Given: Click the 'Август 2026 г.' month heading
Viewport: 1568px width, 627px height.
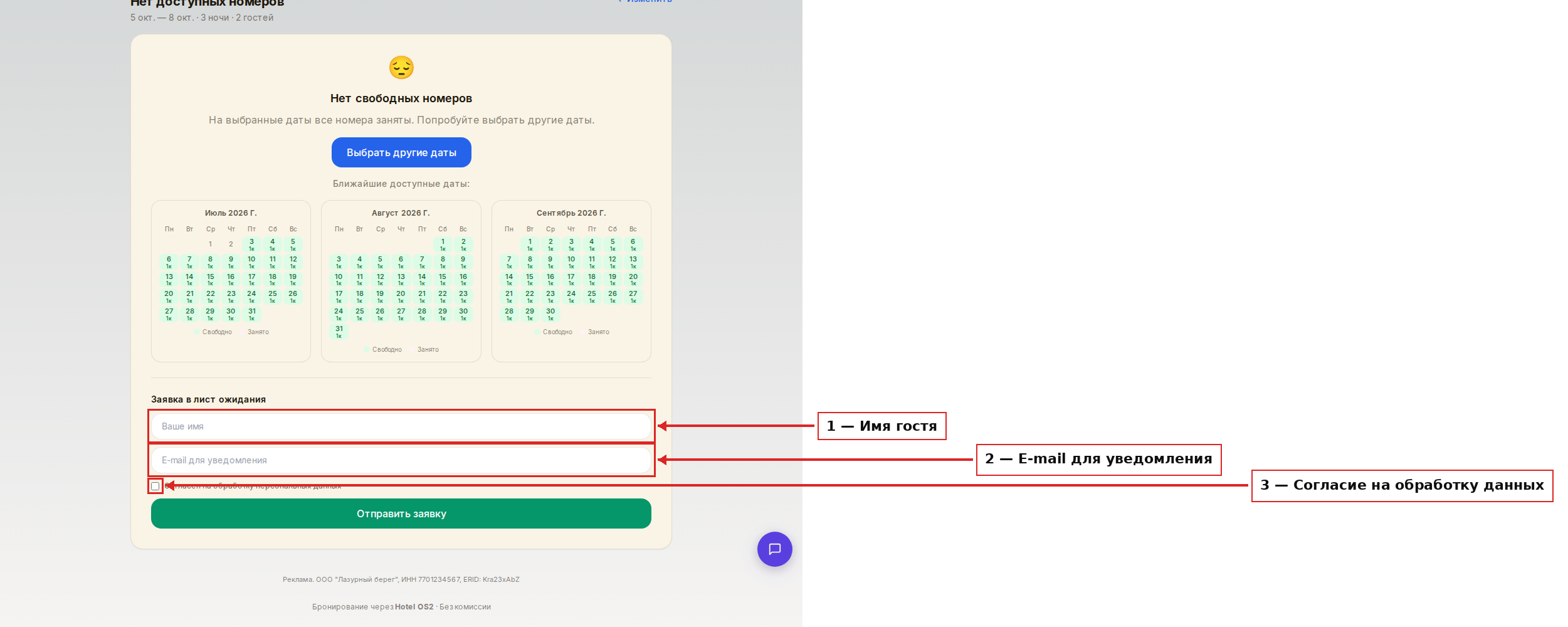Looking at the screenshot, I should tap(401, 213).
